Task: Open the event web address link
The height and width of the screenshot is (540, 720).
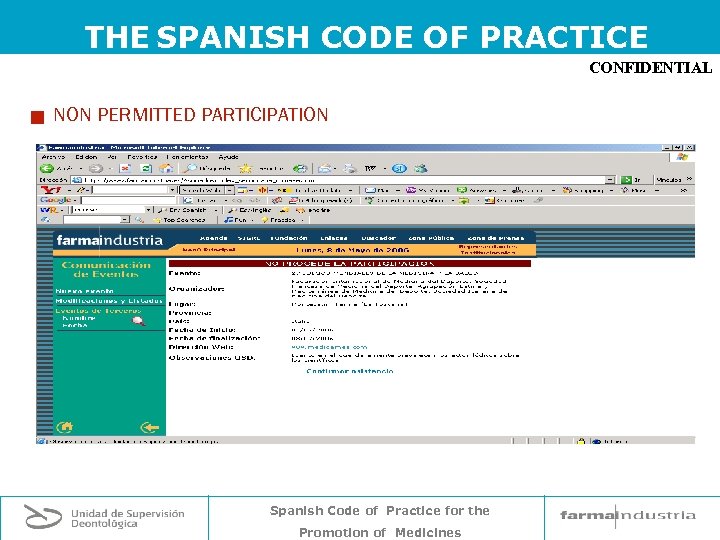Action: point(329,347)
